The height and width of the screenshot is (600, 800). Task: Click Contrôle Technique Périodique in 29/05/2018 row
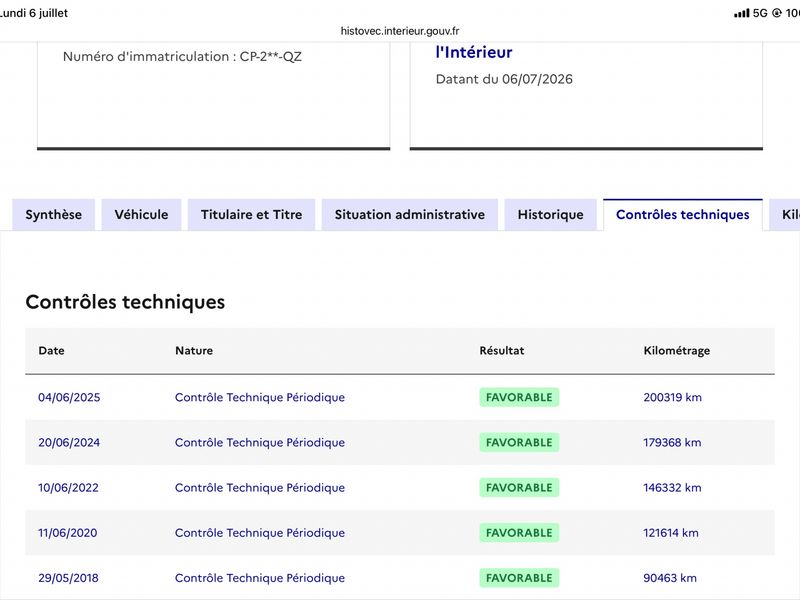coord(260,578)
